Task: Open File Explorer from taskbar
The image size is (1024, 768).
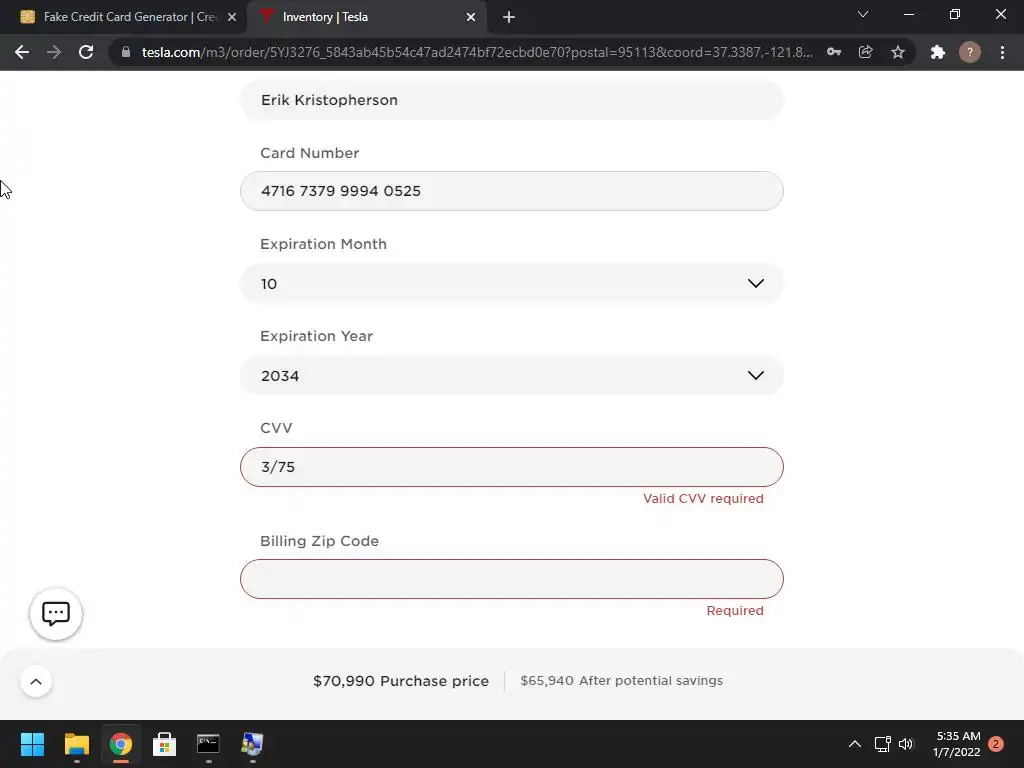Action: (76, 744)
